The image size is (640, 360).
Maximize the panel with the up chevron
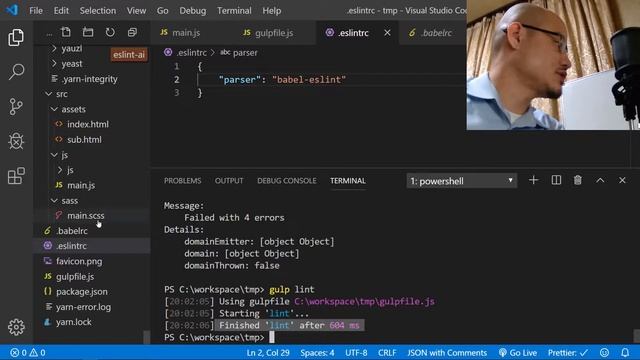600,180
